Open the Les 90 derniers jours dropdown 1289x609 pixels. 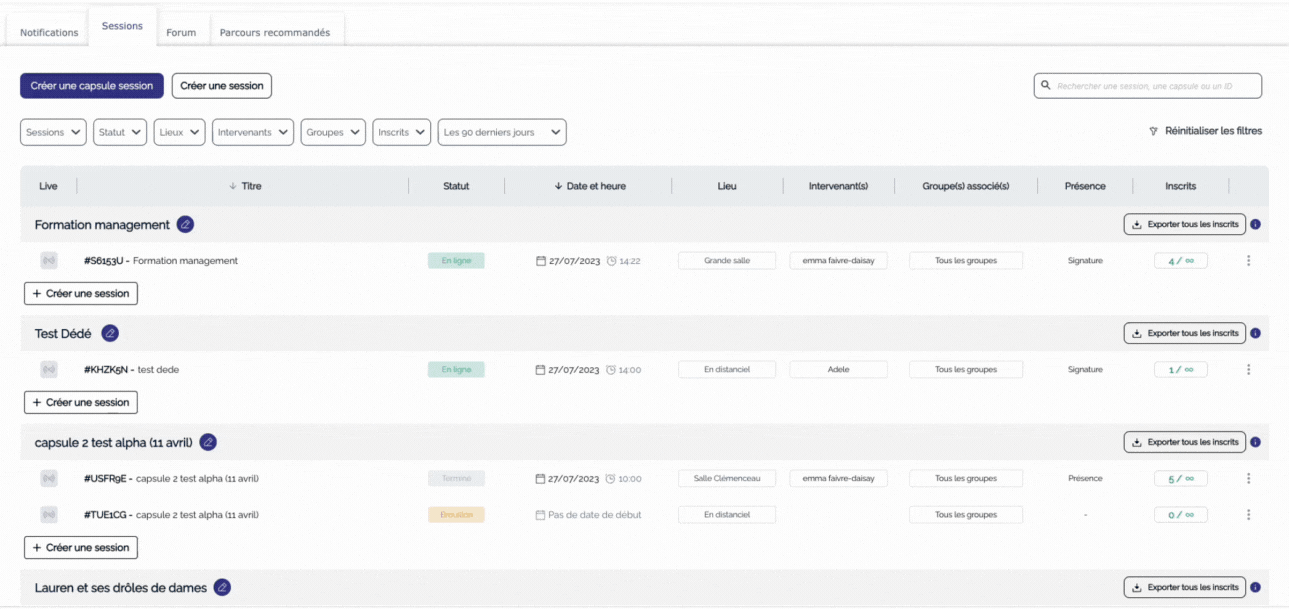[502, 132]
